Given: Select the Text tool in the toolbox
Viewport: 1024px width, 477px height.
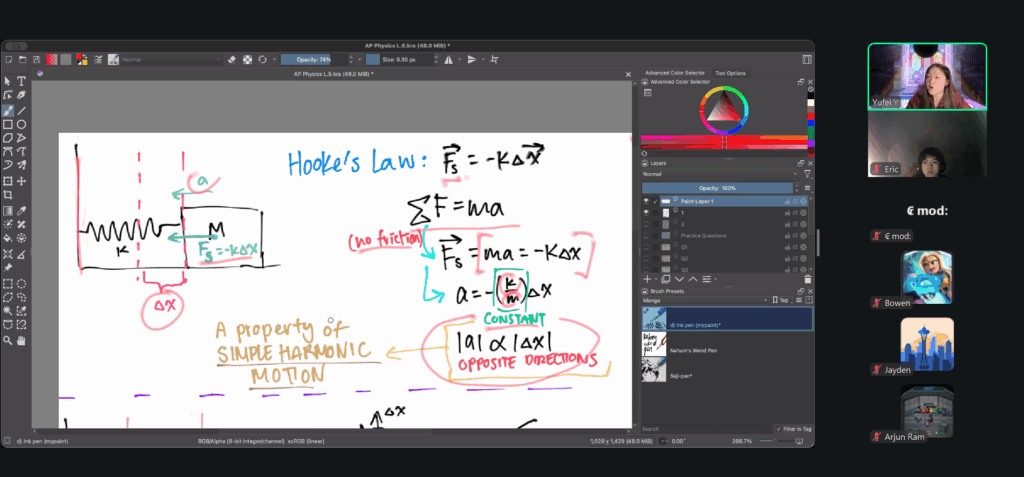Looking at the screenshot, I should coord(21,81).
